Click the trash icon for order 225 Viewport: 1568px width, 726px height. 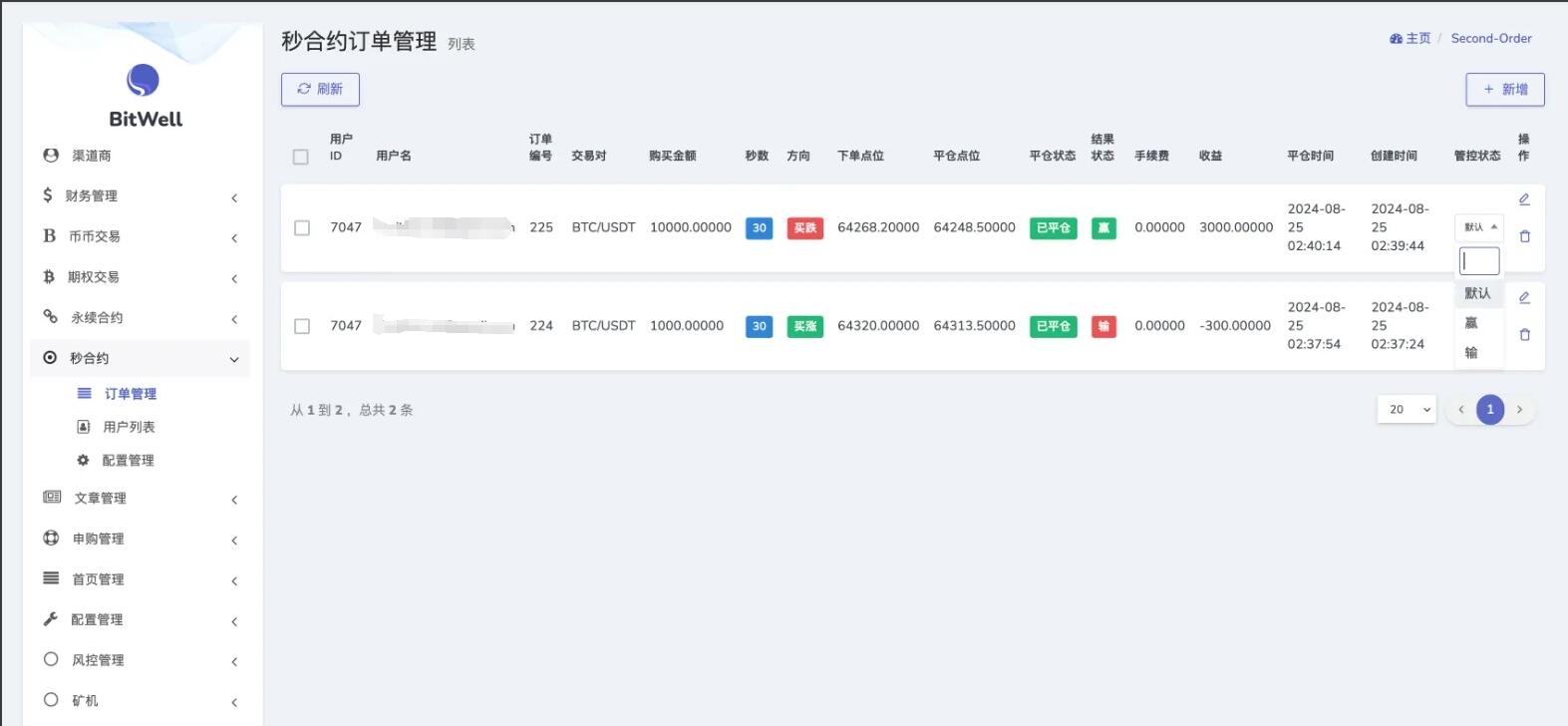point(1524,236)
